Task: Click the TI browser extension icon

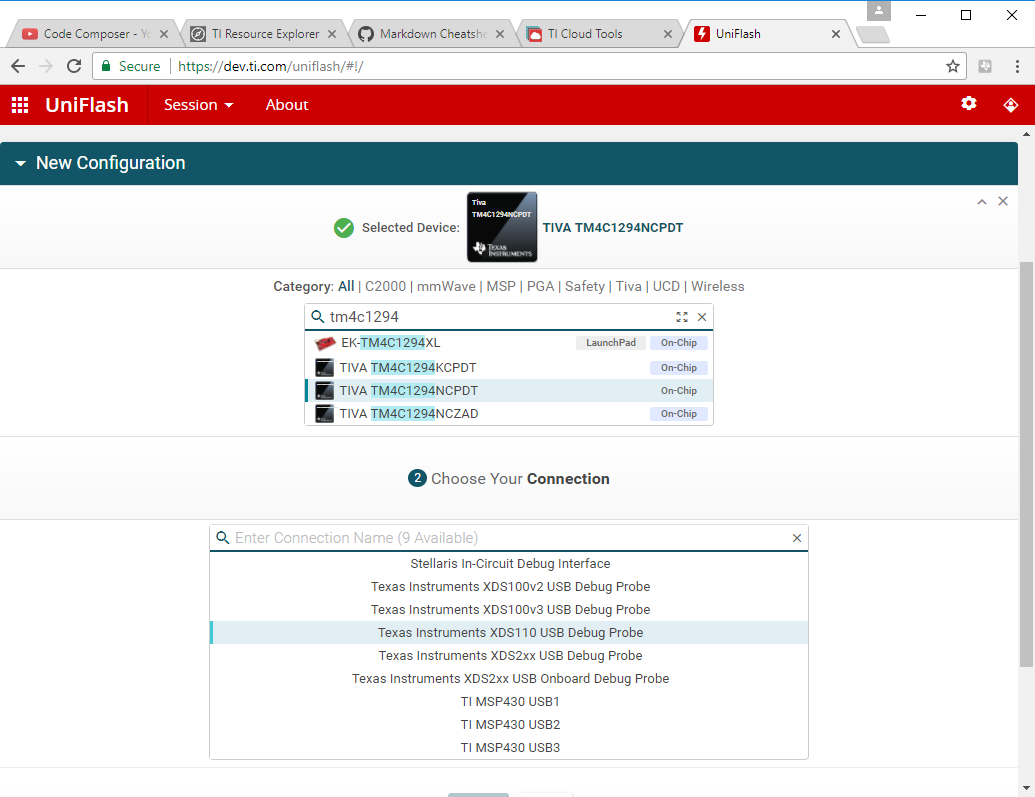Action: (985, 66)
